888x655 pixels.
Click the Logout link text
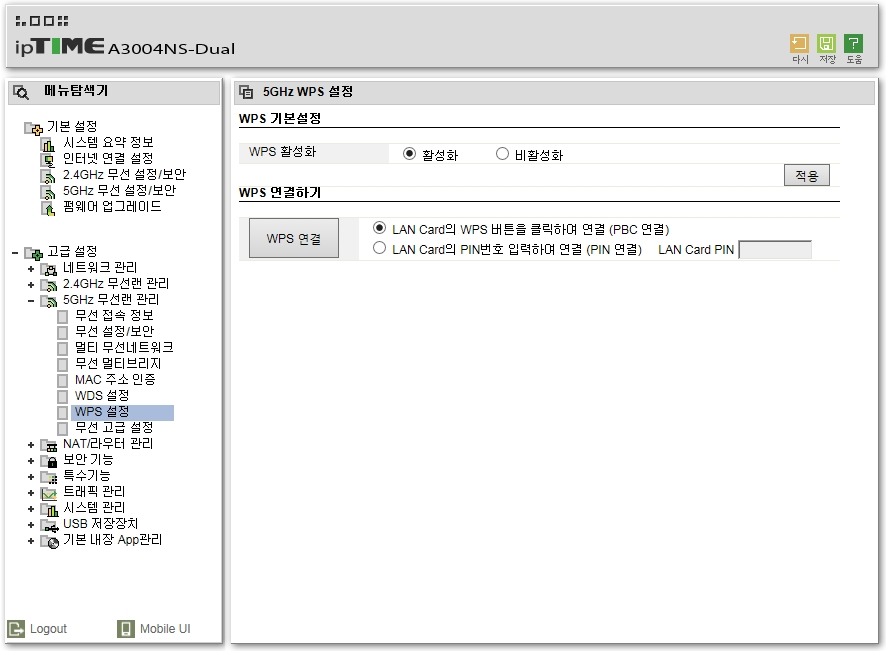(48, 629)
